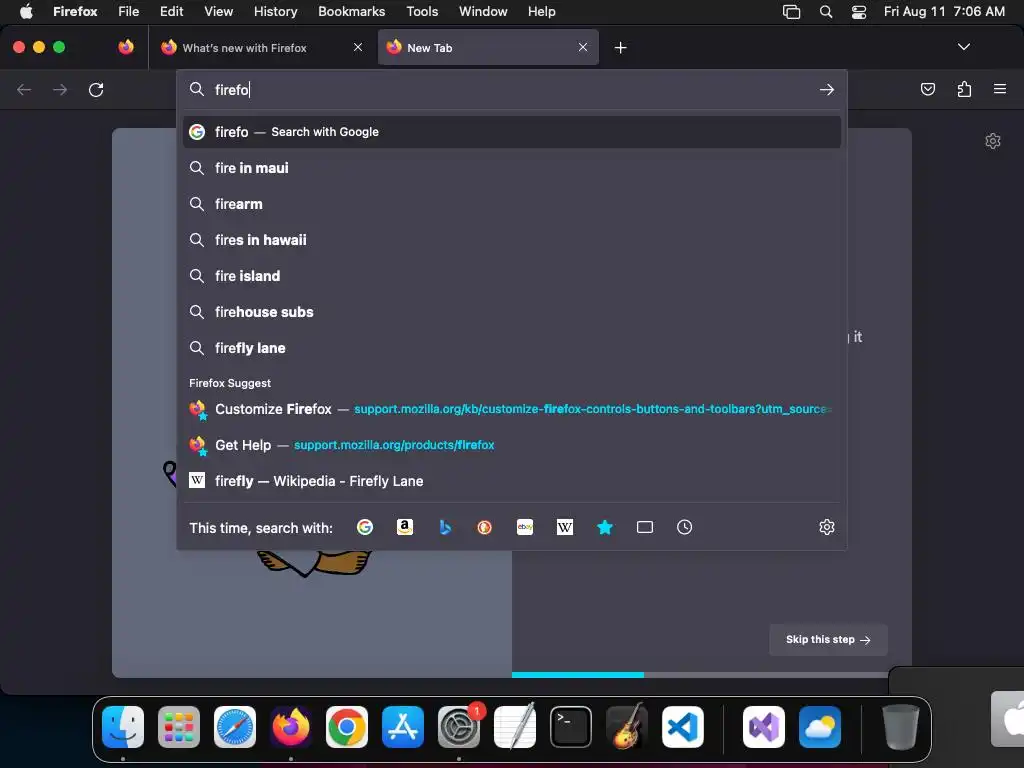This screenshot has width=1024, height=768.
Task: Open new tab with plus button
Action: point(620,48)
